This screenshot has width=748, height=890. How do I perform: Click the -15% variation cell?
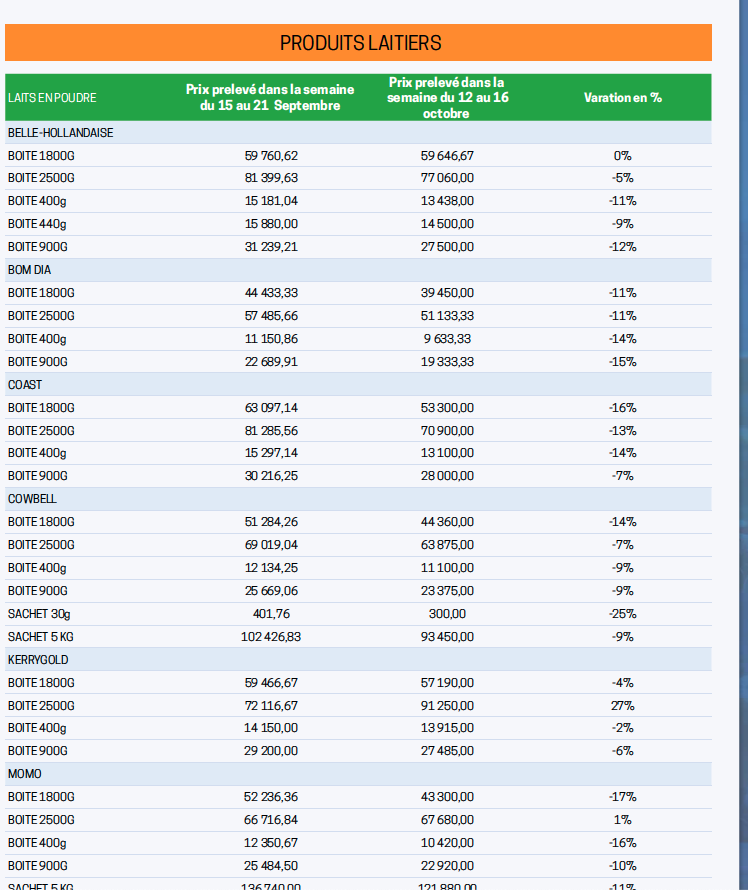pyautogui.click(x=623, y=362)
